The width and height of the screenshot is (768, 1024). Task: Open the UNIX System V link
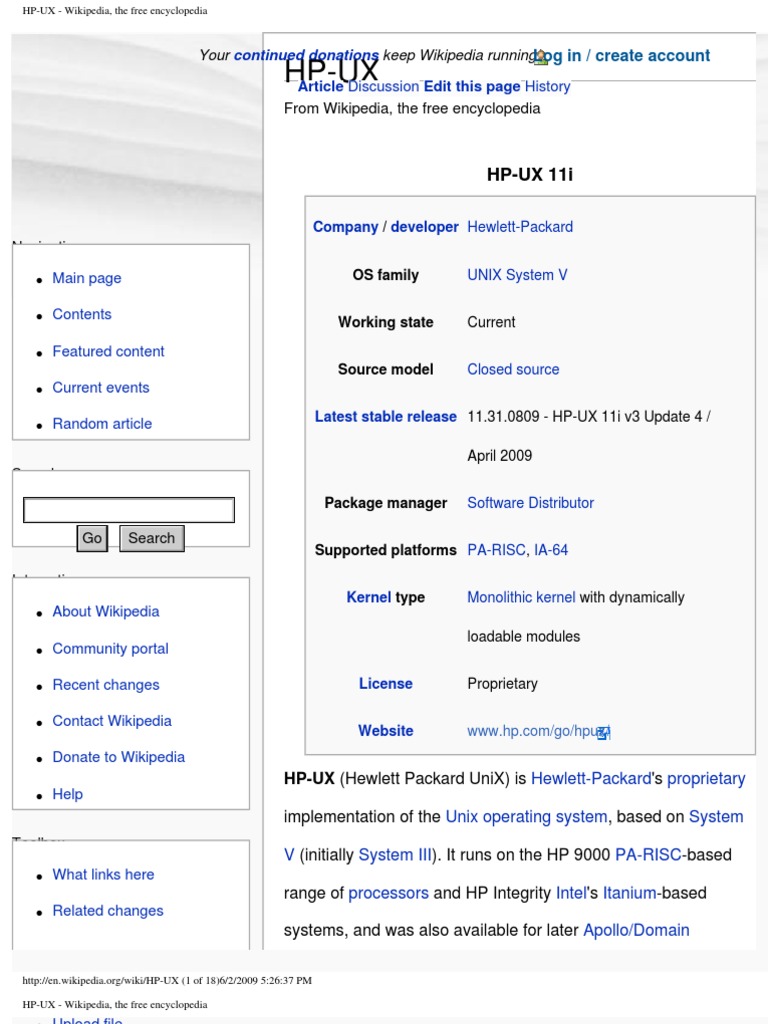[517, 275]
